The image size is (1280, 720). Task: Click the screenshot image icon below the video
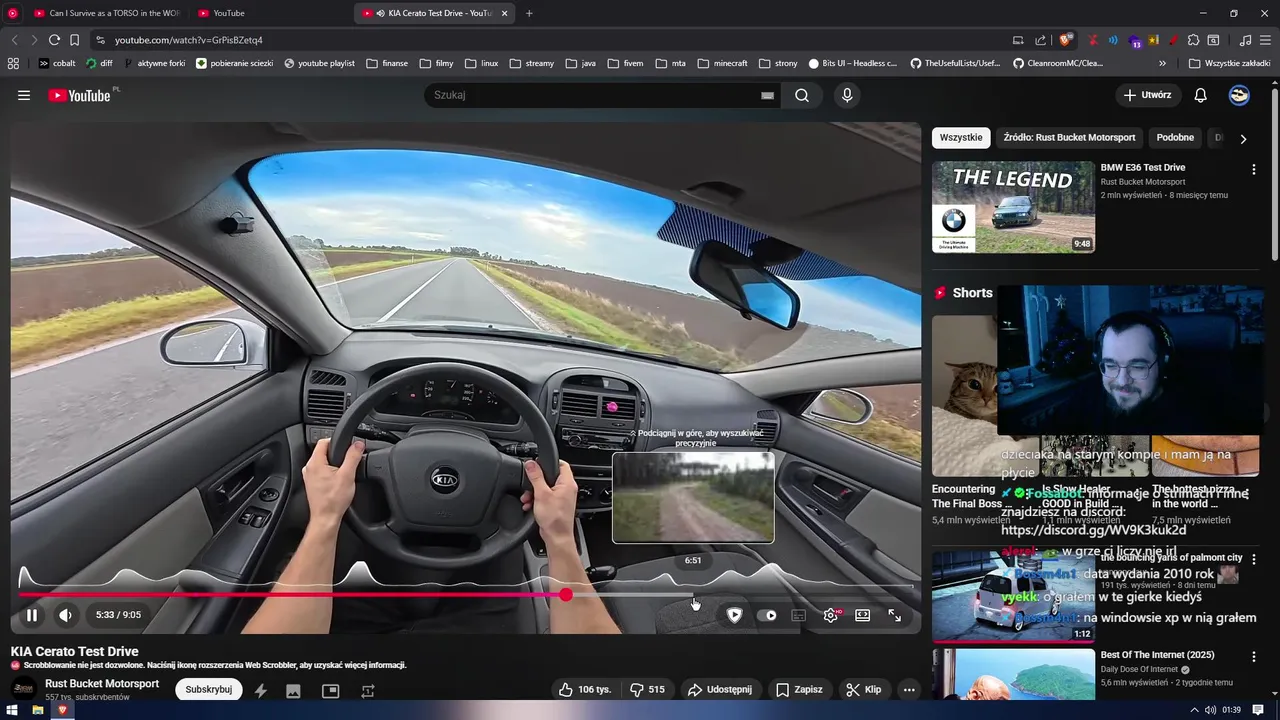click(293, 690)
